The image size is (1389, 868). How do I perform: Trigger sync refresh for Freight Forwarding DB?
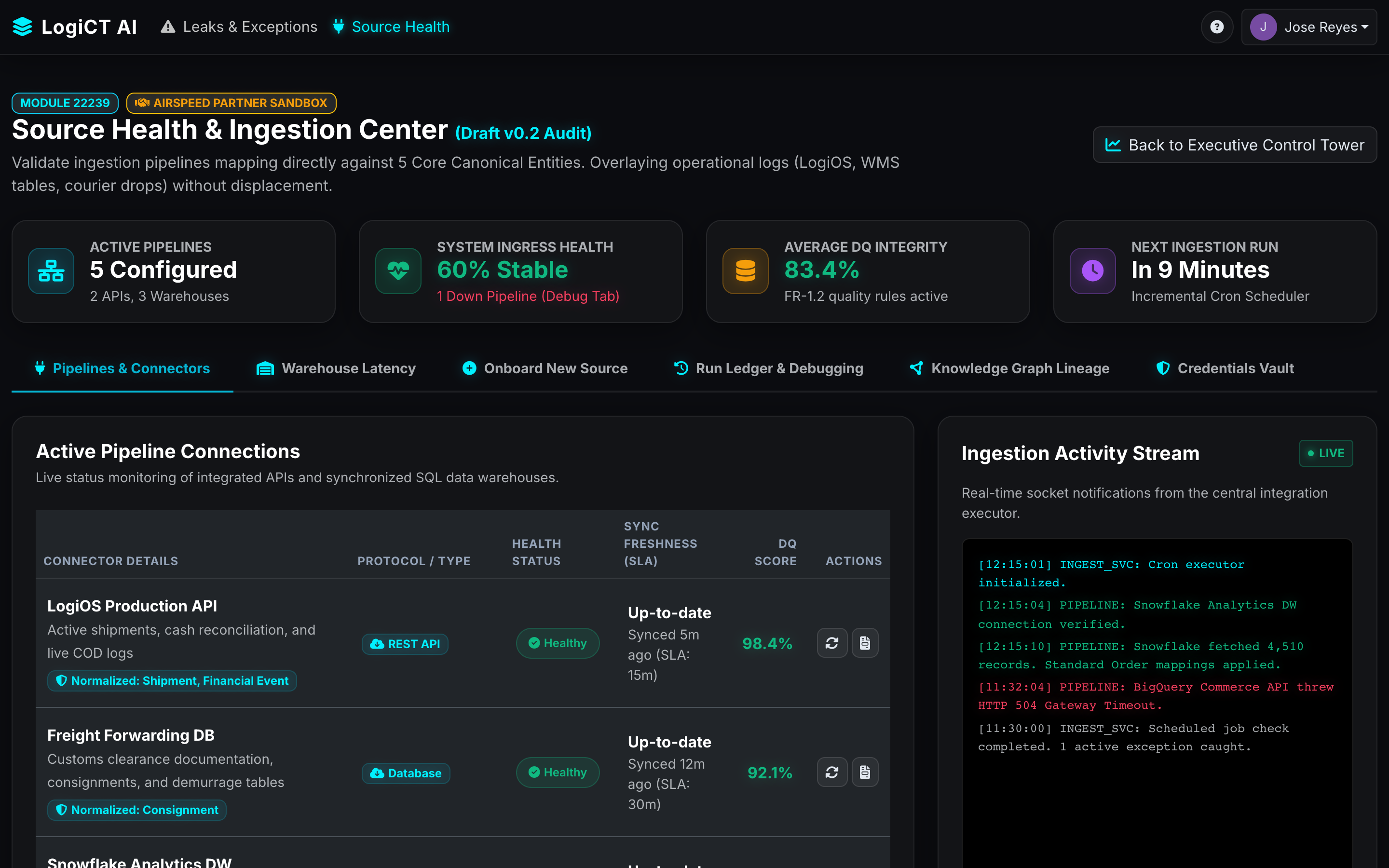coord(832,772)
